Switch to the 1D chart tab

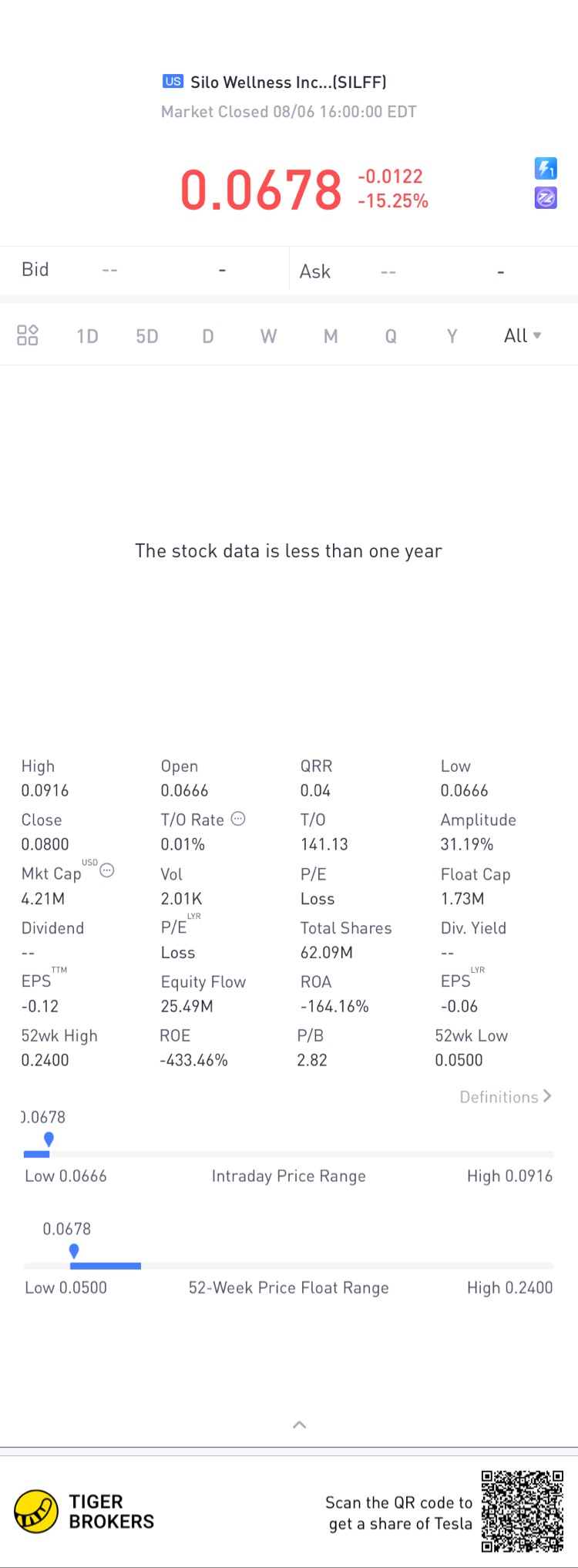pos(87,336)
